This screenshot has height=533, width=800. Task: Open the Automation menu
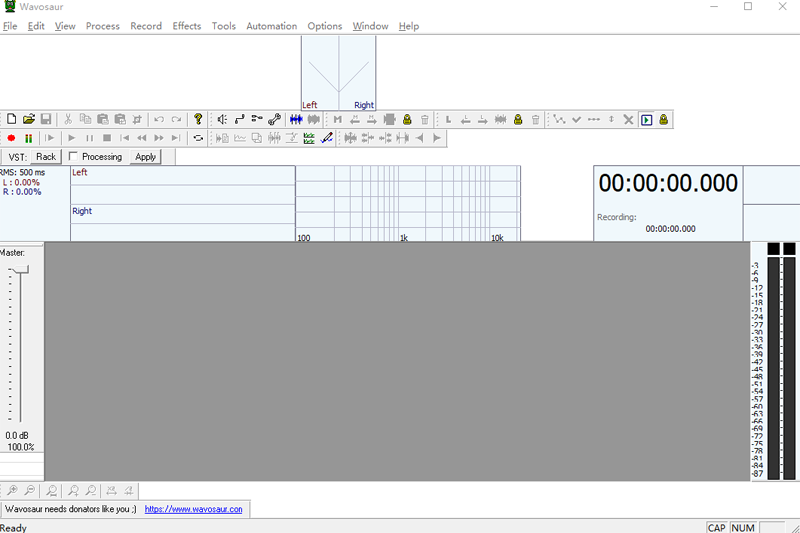271,26
